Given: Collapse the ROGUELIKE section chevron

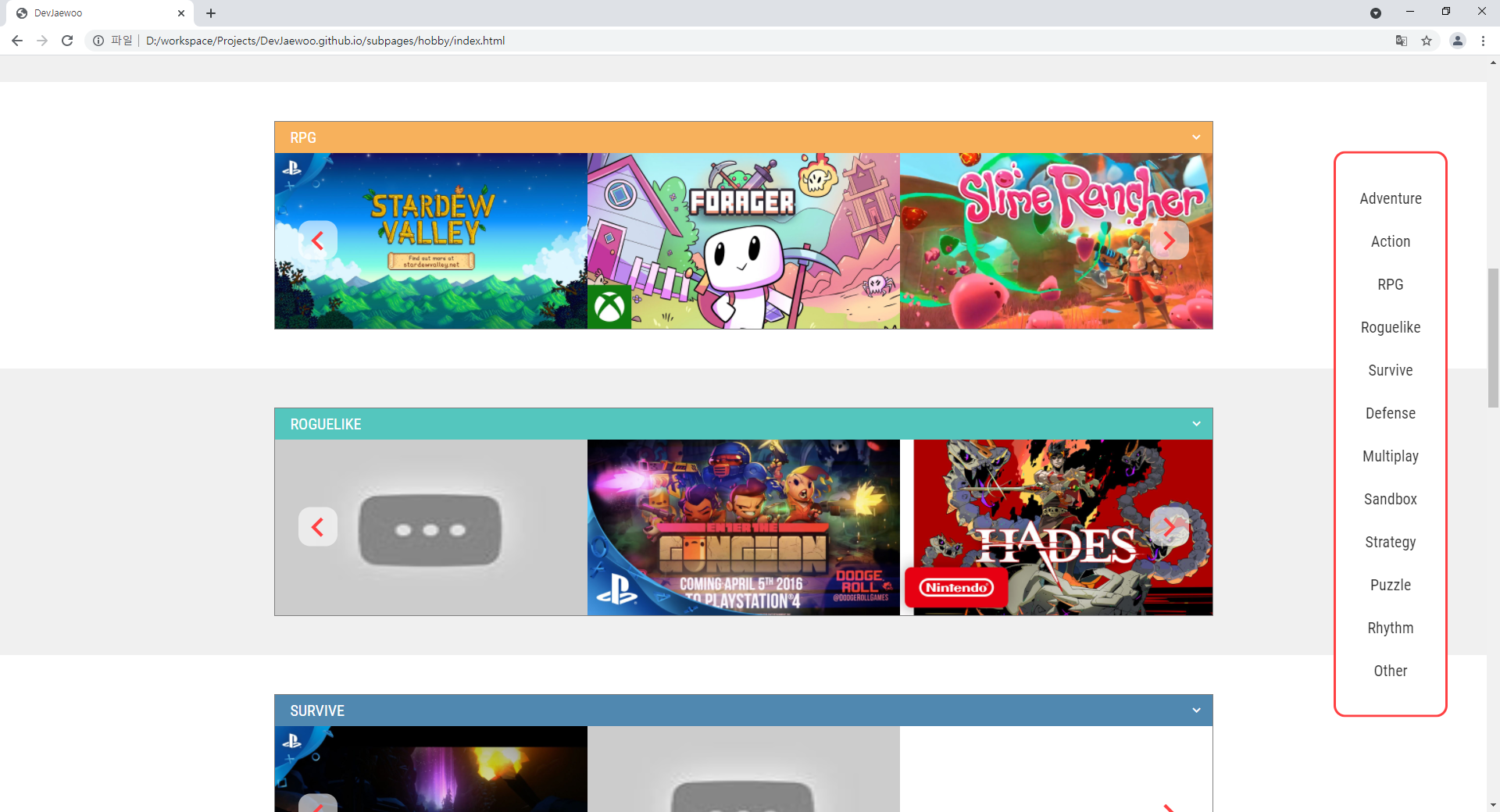Looking at the screenshot, I should 1196,424.
